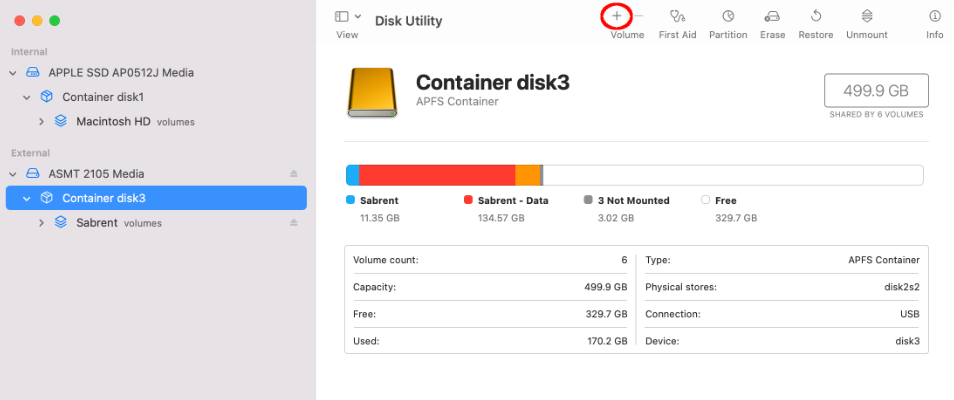This screenshot has width=954, height=400.
Task: Eject the ASMT 2105 Media drive
Action: (294, 173)
